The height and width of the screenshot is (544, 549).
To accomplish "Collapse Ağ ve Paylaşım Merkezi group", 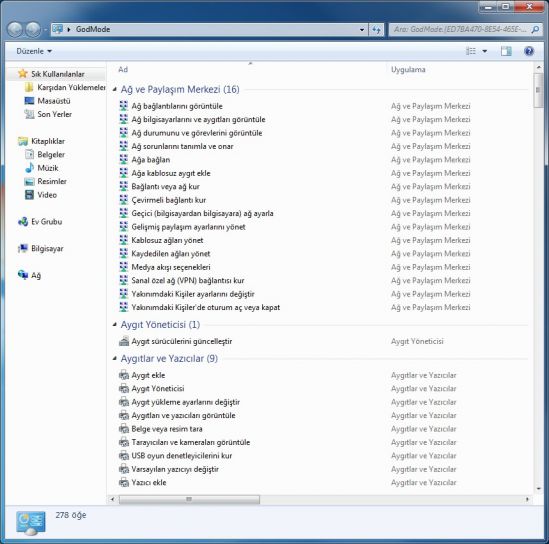I will [x=114, y=90].
